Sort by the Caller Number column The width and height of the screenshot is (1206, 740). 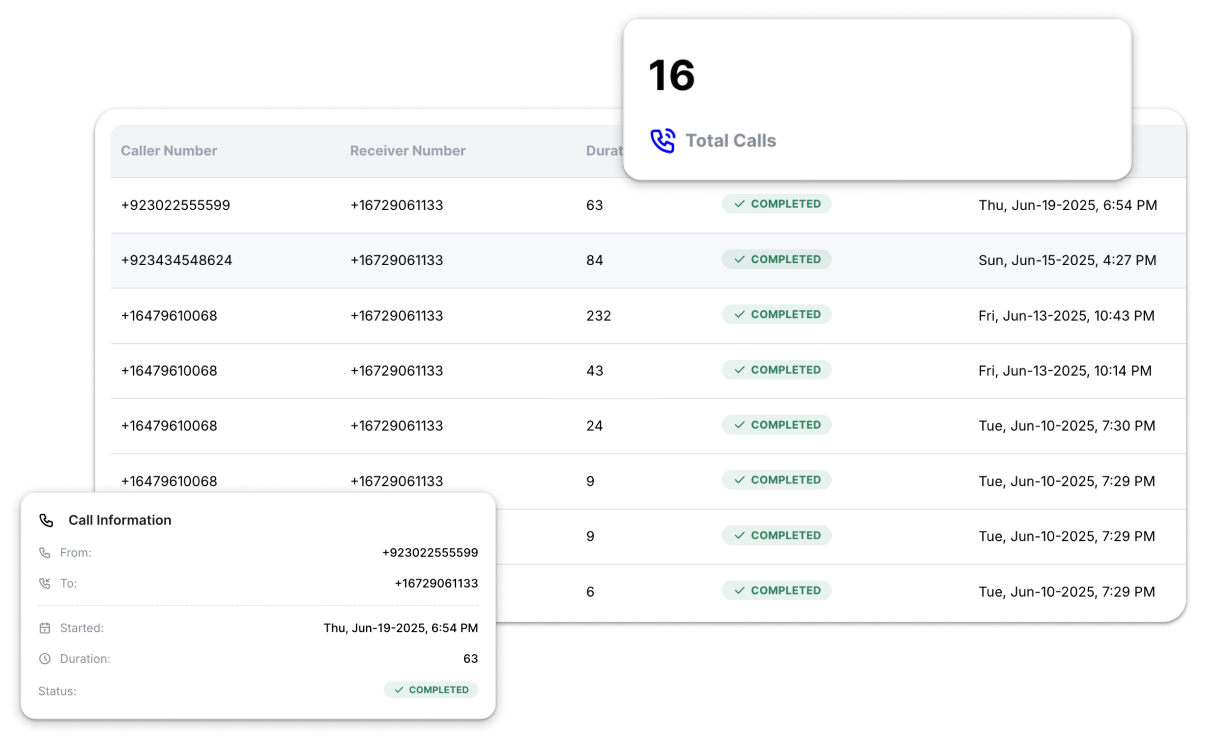coord(168,150)
